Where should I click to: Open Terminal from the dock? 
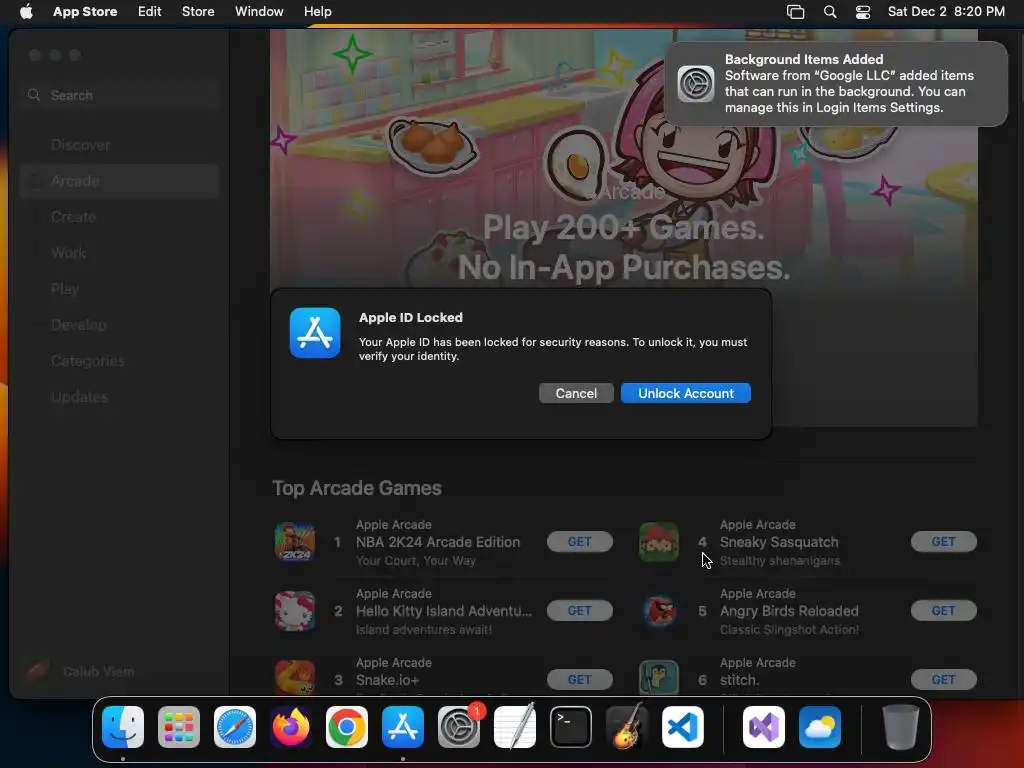click(571, 727)
